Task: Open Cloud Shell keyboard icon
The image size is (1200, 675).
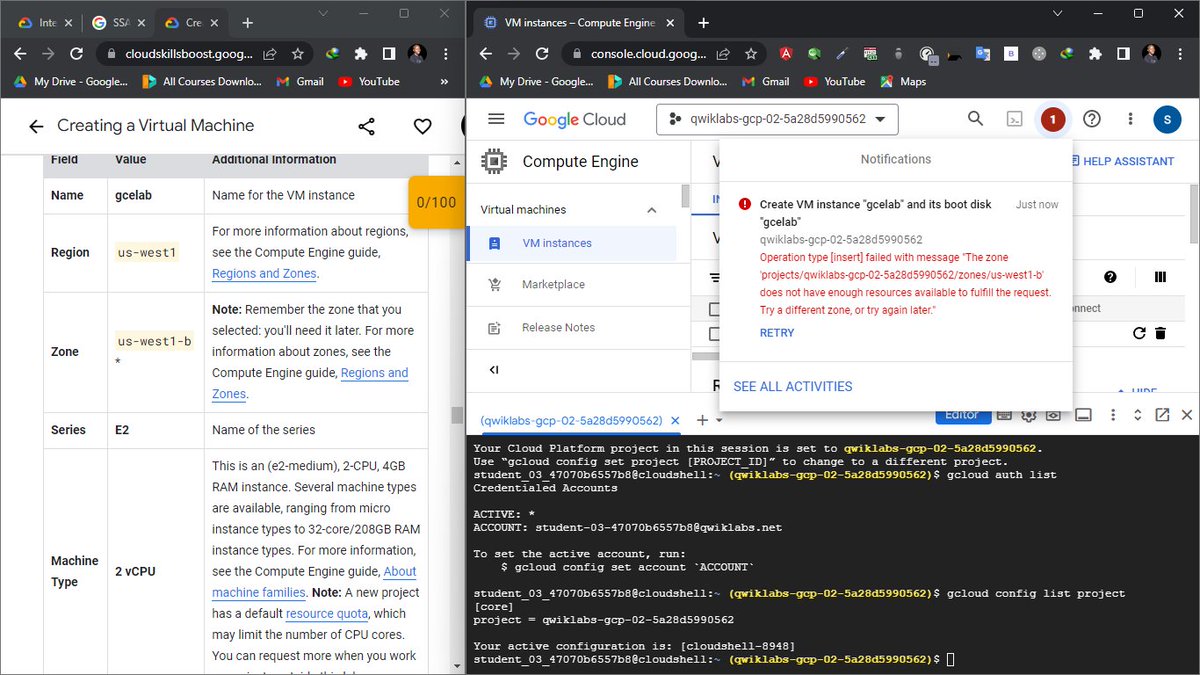Action: pyautogui.click(x=1004, y=415)
